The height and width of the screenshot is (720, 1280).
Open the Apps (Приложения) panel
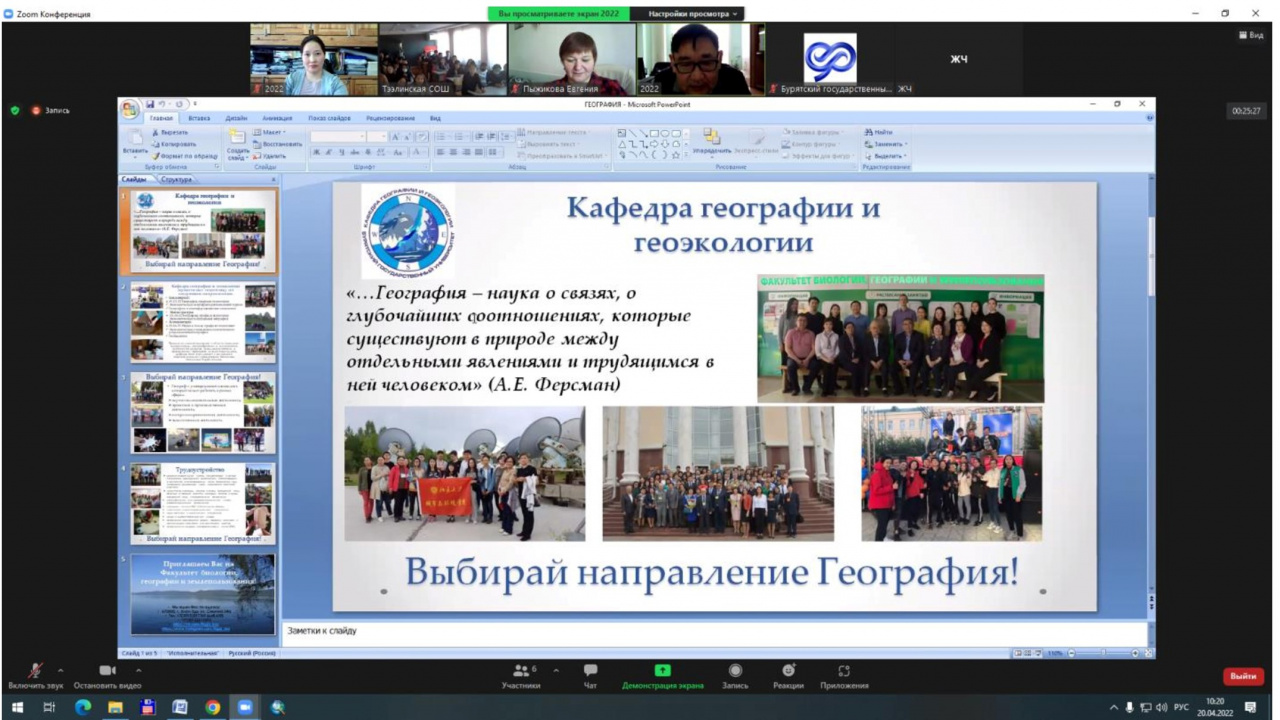844,675
